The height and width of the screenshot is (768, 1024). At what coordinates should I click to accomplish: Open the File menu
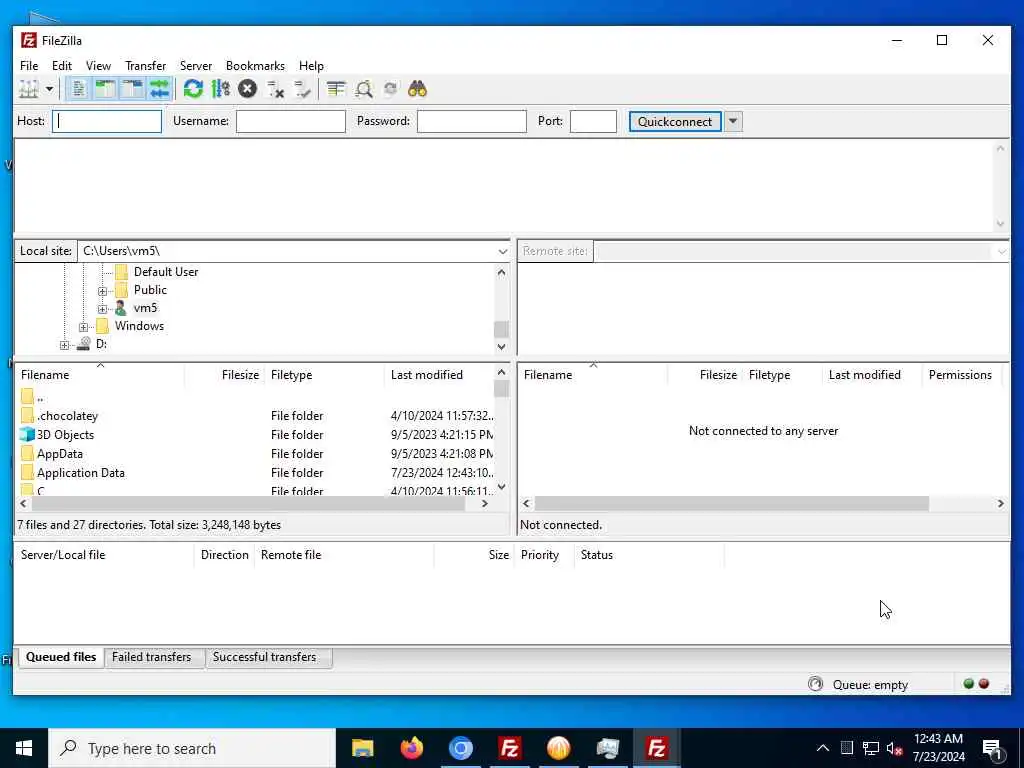pos(29,66)
